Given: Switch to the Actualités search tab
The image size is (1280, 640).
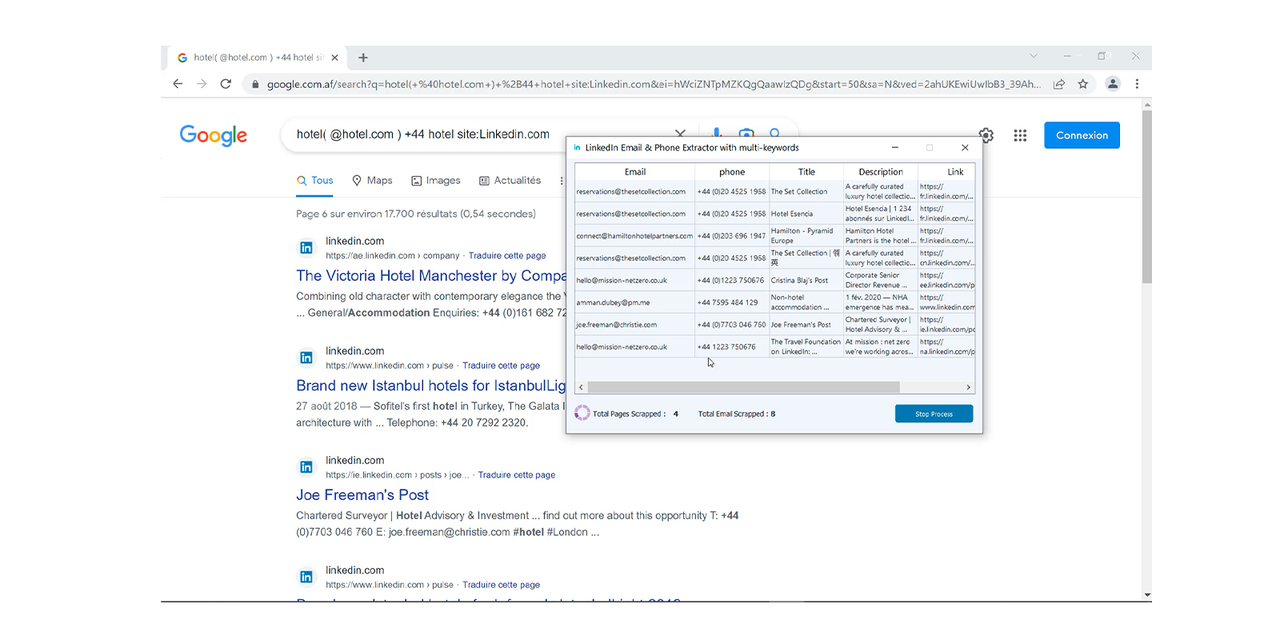Looking at the screenshot, I should 510,181.
